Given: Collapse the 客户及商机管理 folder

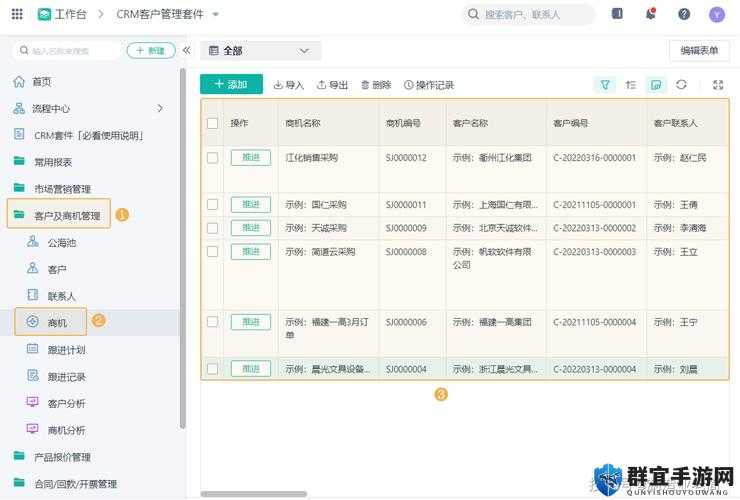Looking at the screenshot, I should tap(59, 215).
